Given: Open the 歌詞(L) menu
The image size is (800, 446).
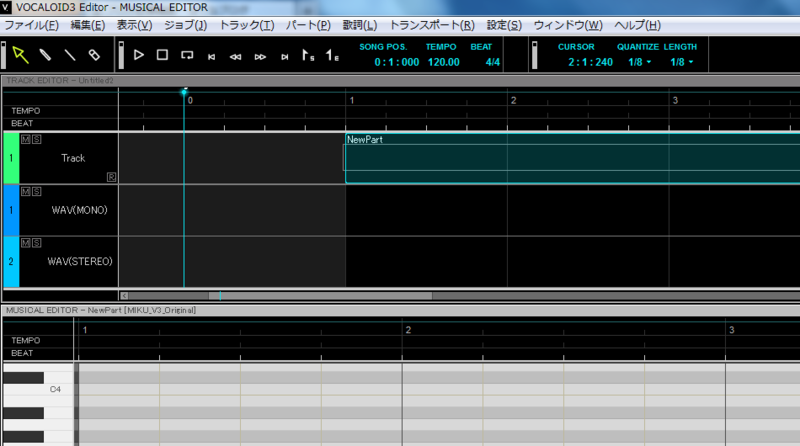Looking at the screenshot, I should coord(360,26).
